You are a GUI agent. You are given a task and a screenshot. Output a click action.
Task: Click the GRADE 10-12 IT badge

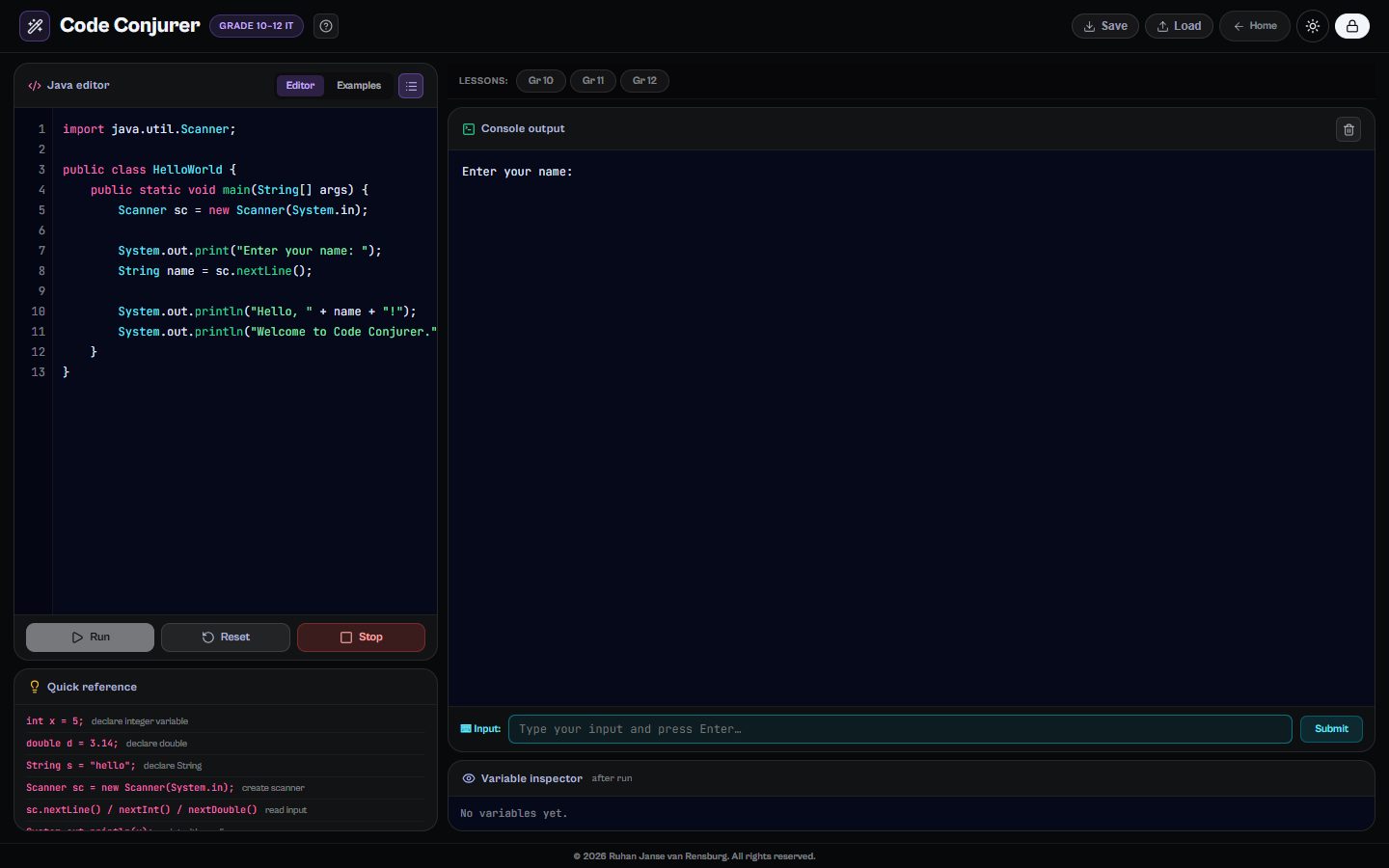[257, 26]
